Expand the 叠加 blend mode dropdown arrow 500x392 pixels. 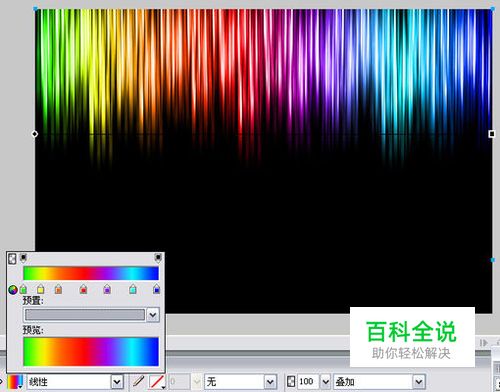click(x=419, y=382)
